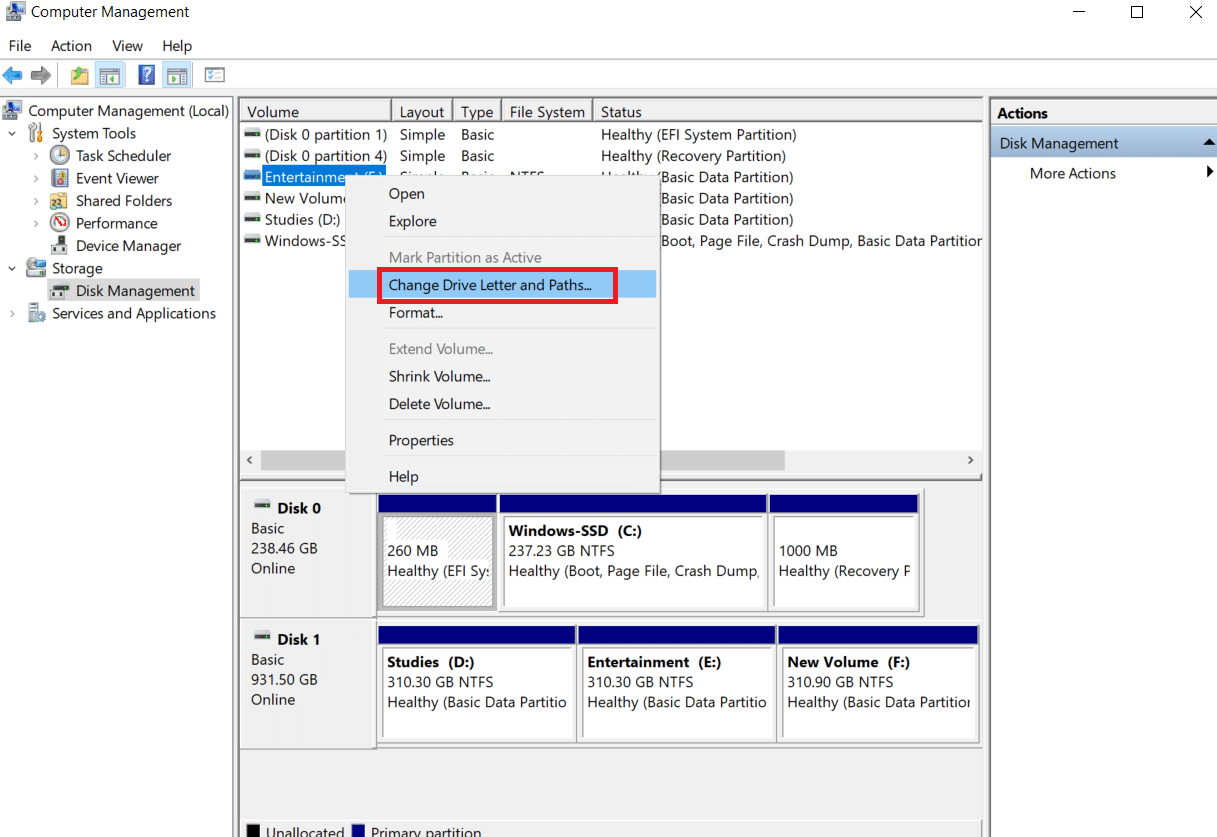This screenshot has width=1217, height=837.
Task: Click the Disk 0 drive icon
Action: click(x=263, y=506)
